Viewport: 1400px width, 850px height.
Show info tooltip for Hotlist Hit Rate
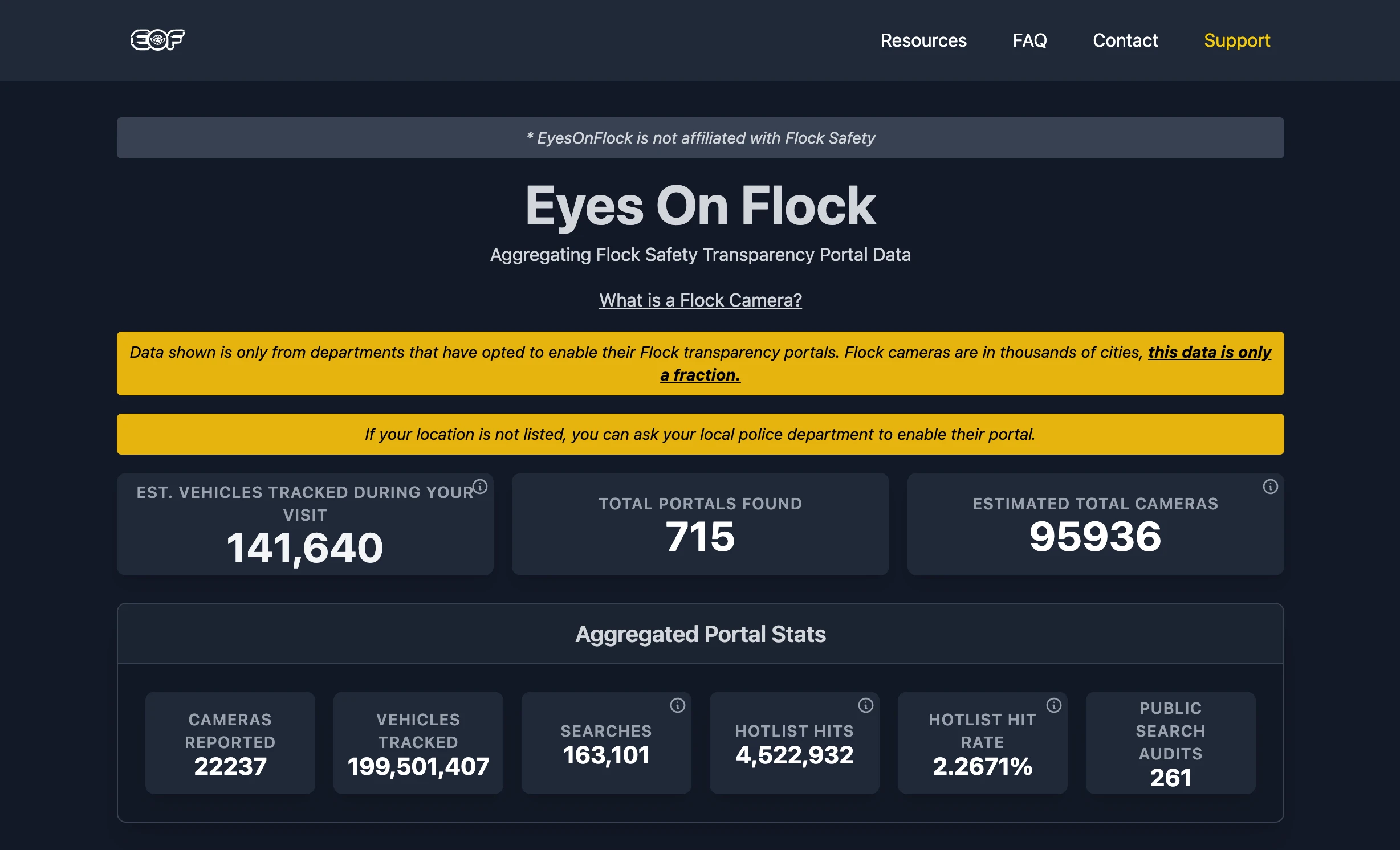pos(1053,705)
